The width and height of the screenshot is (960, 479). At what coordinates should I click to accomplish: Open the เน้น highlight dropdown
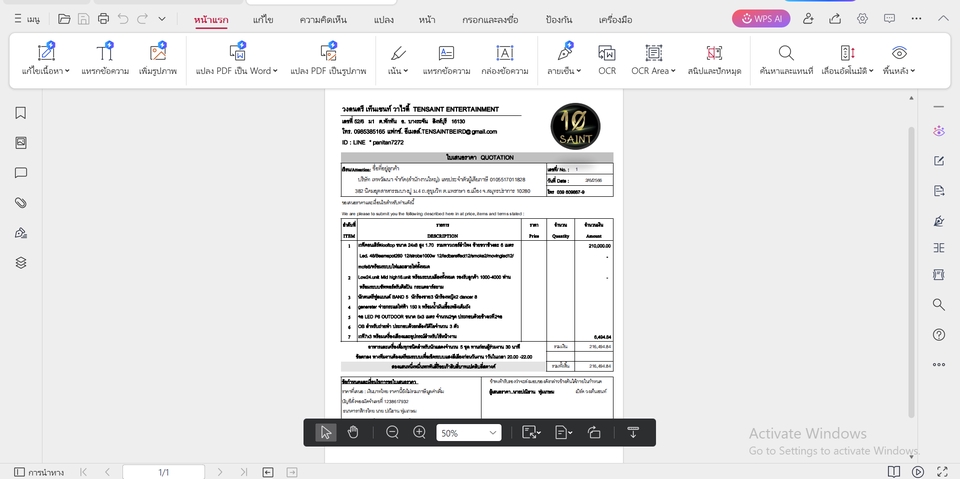(398, 59)
